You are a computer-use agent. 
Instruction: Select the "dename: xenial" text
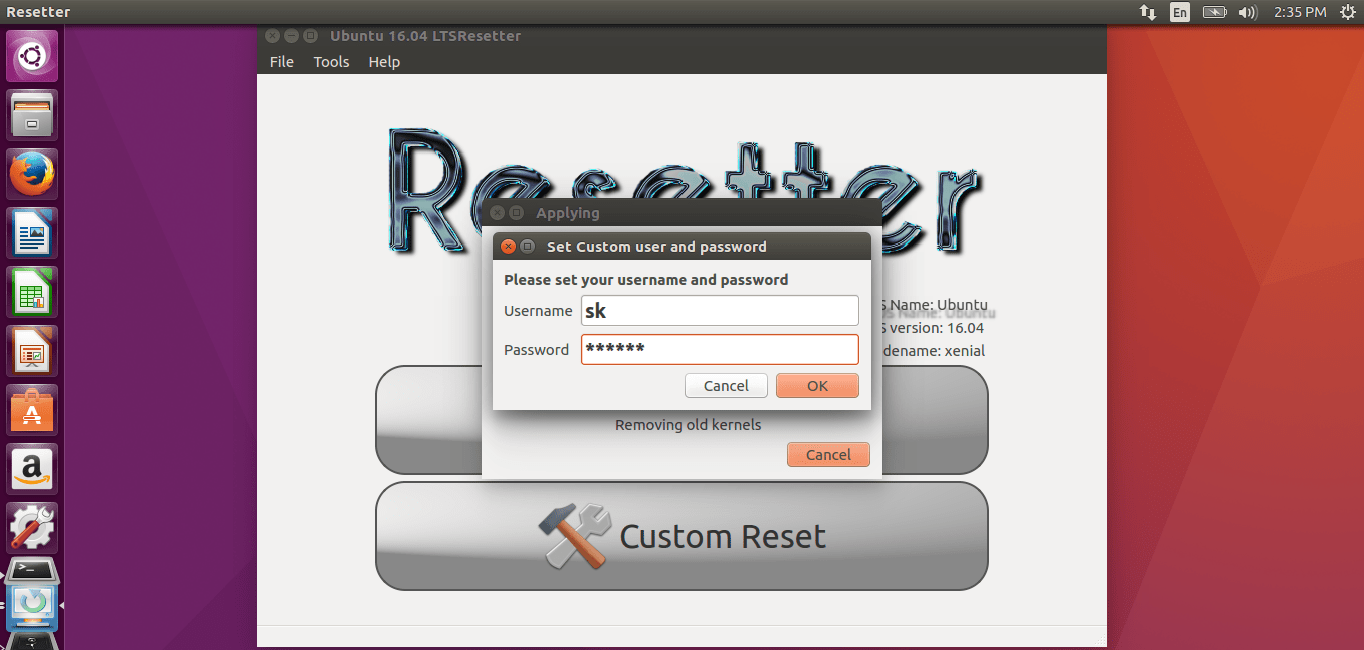point(934,351)
